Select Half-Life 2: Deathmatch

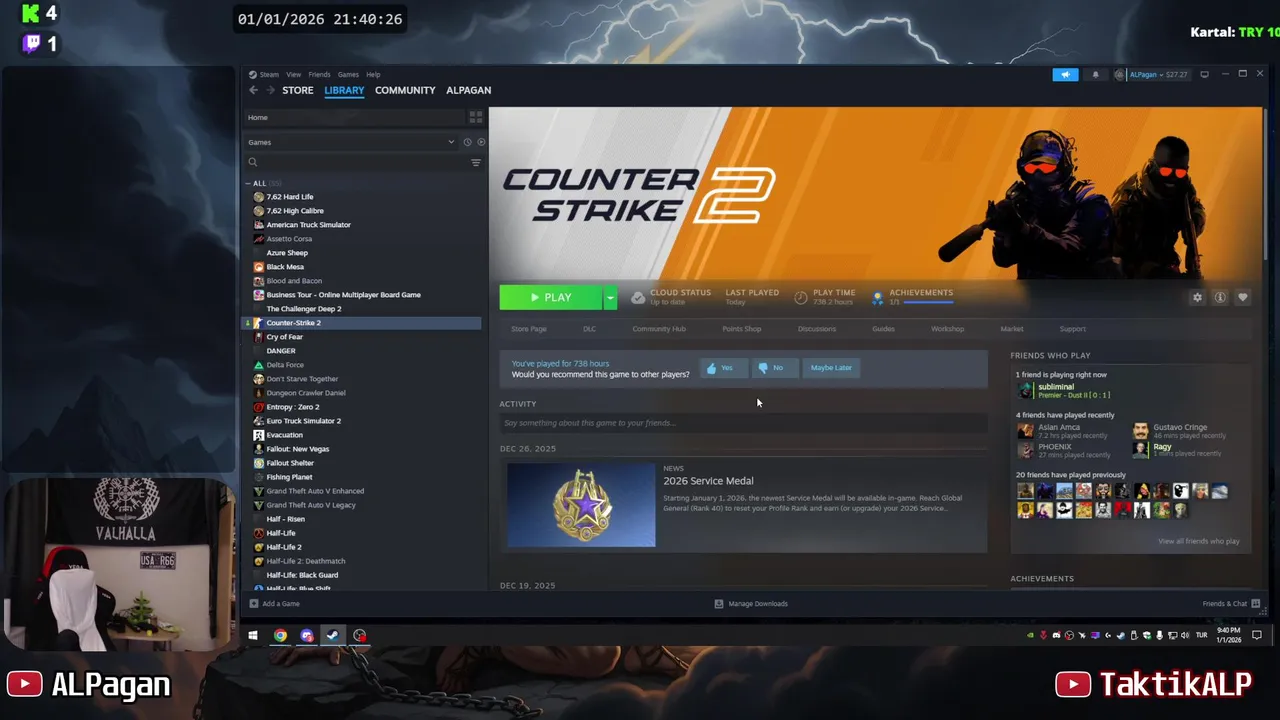pos(306,561)
